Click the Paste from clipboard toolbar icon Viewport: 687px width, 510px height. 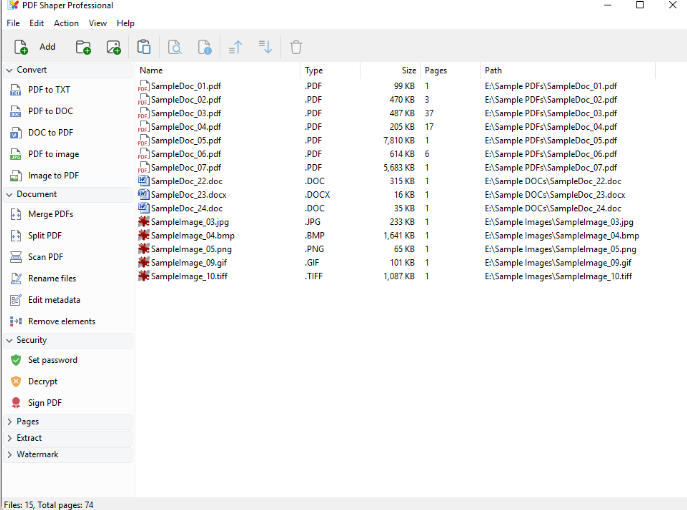(144, 47)
